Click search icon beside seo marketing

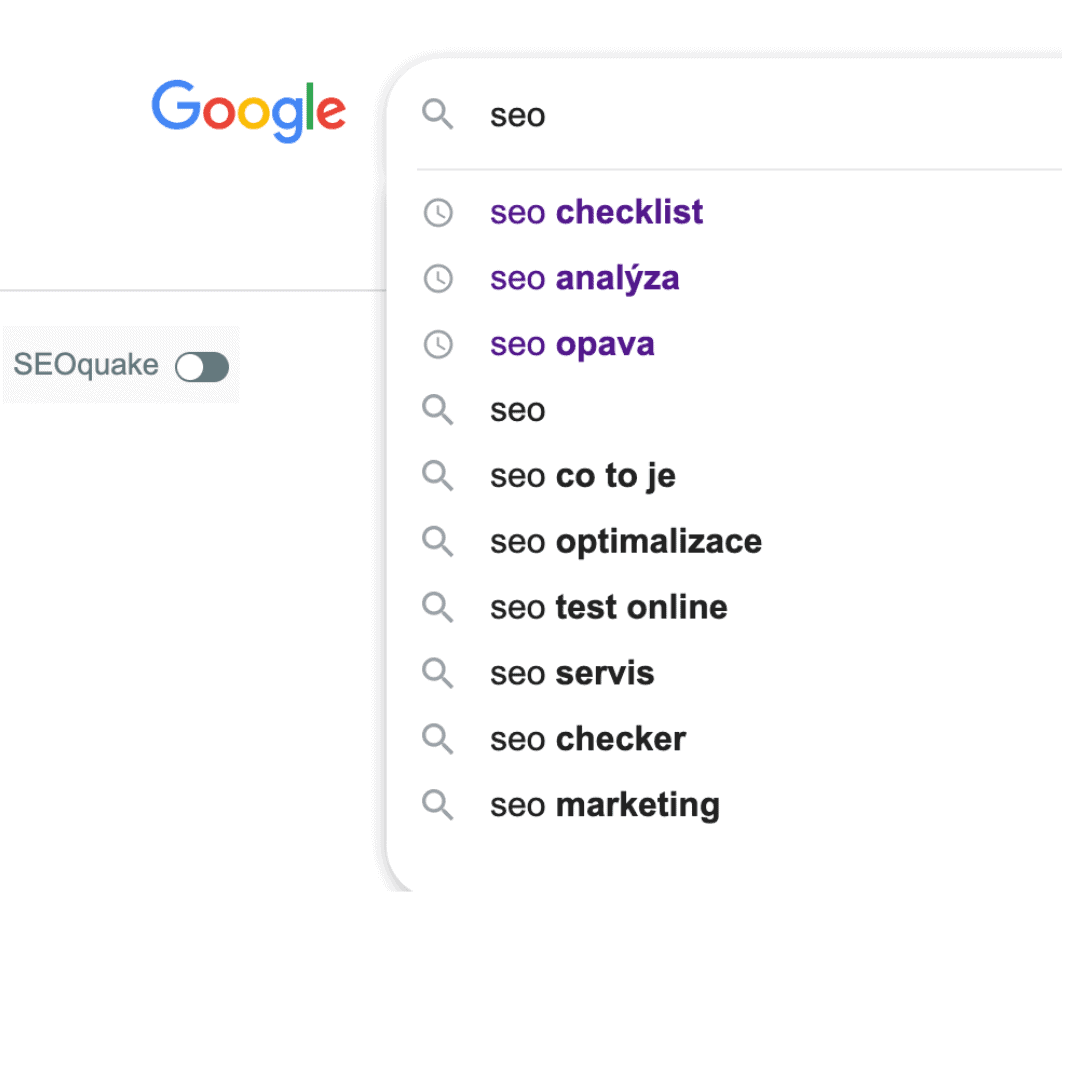tap(438, 804)
